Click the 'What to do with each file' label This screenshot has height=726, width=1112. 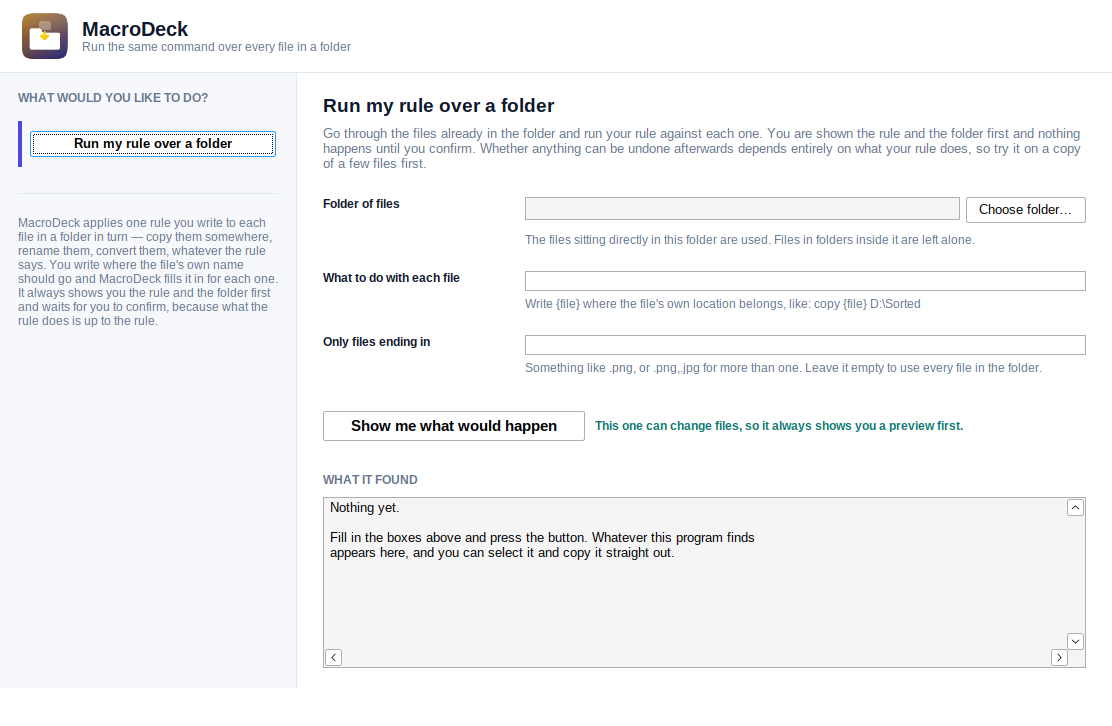tap(391, 278)
